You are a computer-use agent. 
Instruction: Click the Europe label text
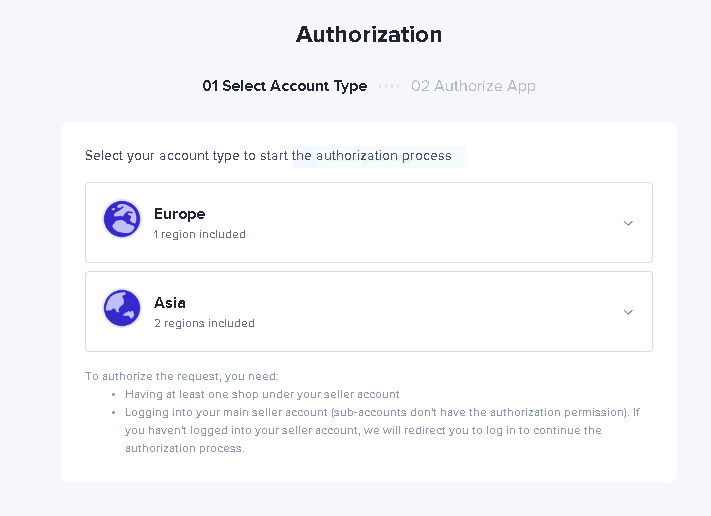180,214
